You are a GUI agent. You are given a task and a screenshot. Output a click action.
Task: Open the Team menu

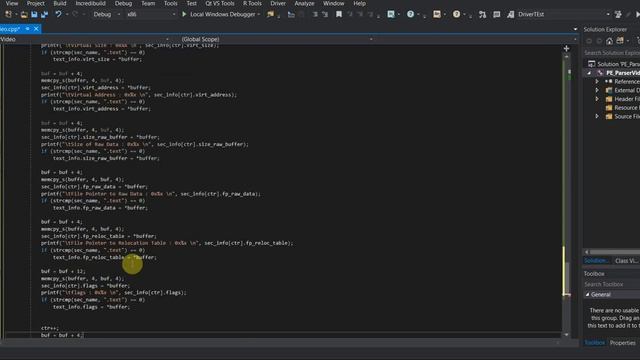[x=148, y=3]
